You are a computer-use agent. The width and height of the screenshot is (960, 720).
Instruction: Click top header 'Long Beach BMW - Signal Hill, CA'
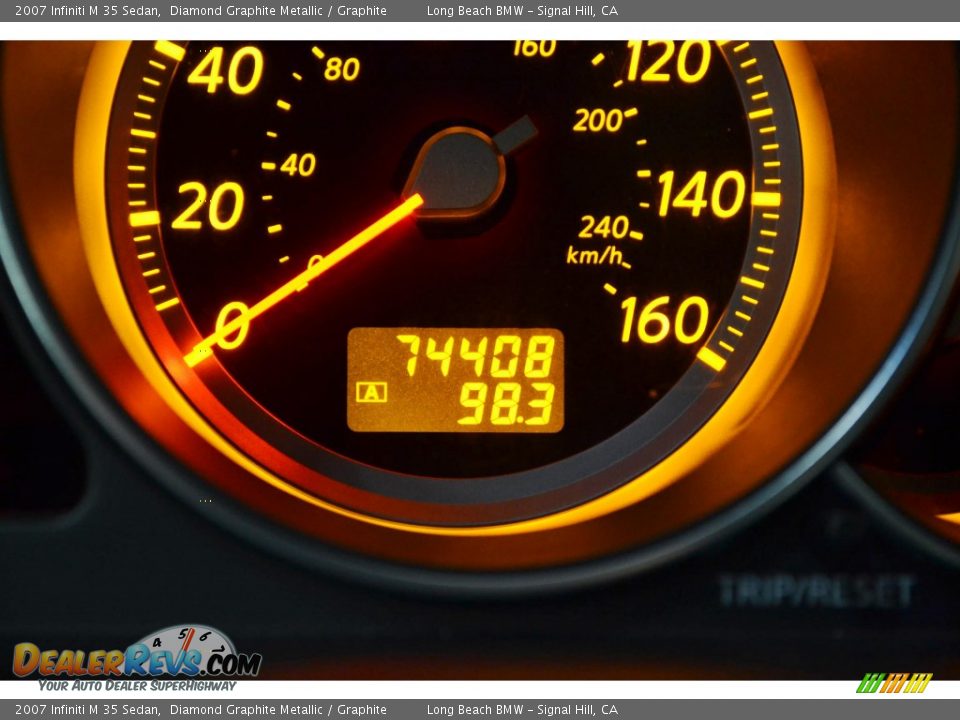point(522,10)
